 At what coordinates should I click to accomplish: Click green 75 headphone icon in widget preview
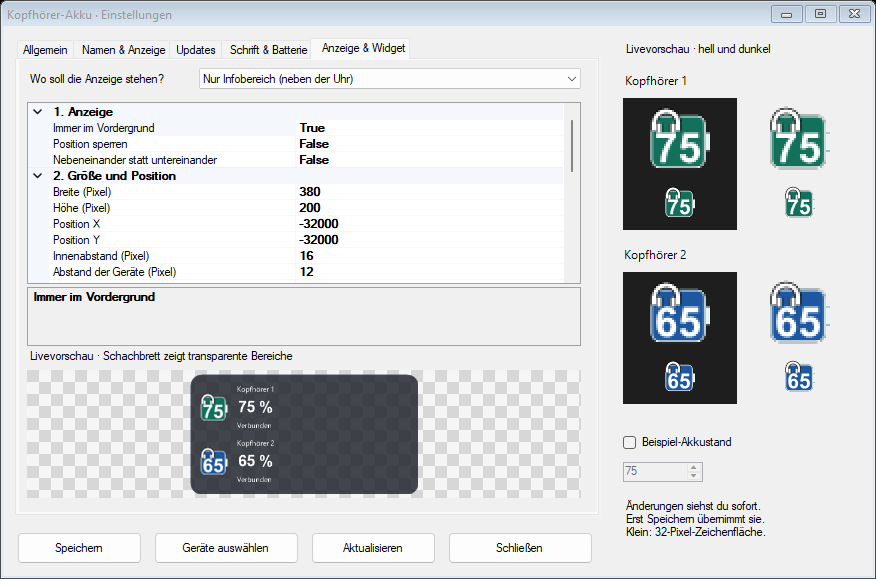click(x=213, y=407)
